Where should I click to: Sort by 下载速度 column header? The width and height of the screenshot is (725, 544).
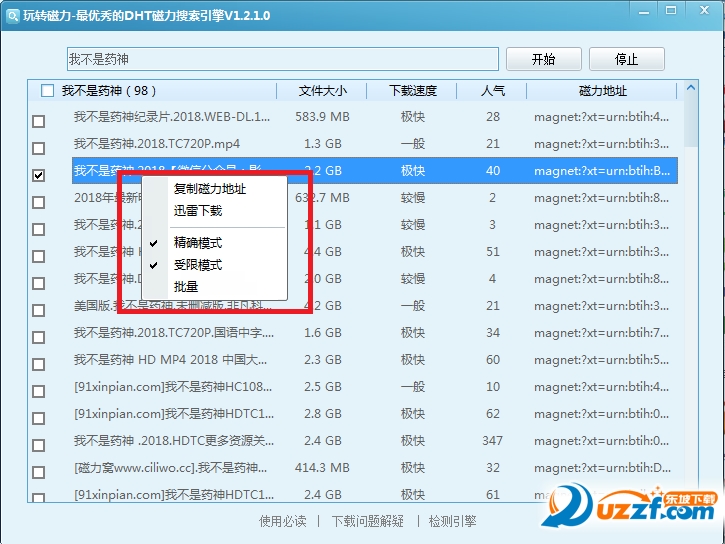point(412,91)
